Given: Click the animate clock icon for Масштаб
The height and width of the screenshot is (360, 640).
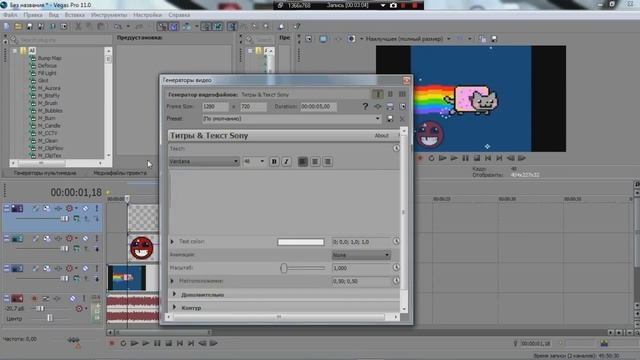Looking at the screenshot, I should 396,268.
